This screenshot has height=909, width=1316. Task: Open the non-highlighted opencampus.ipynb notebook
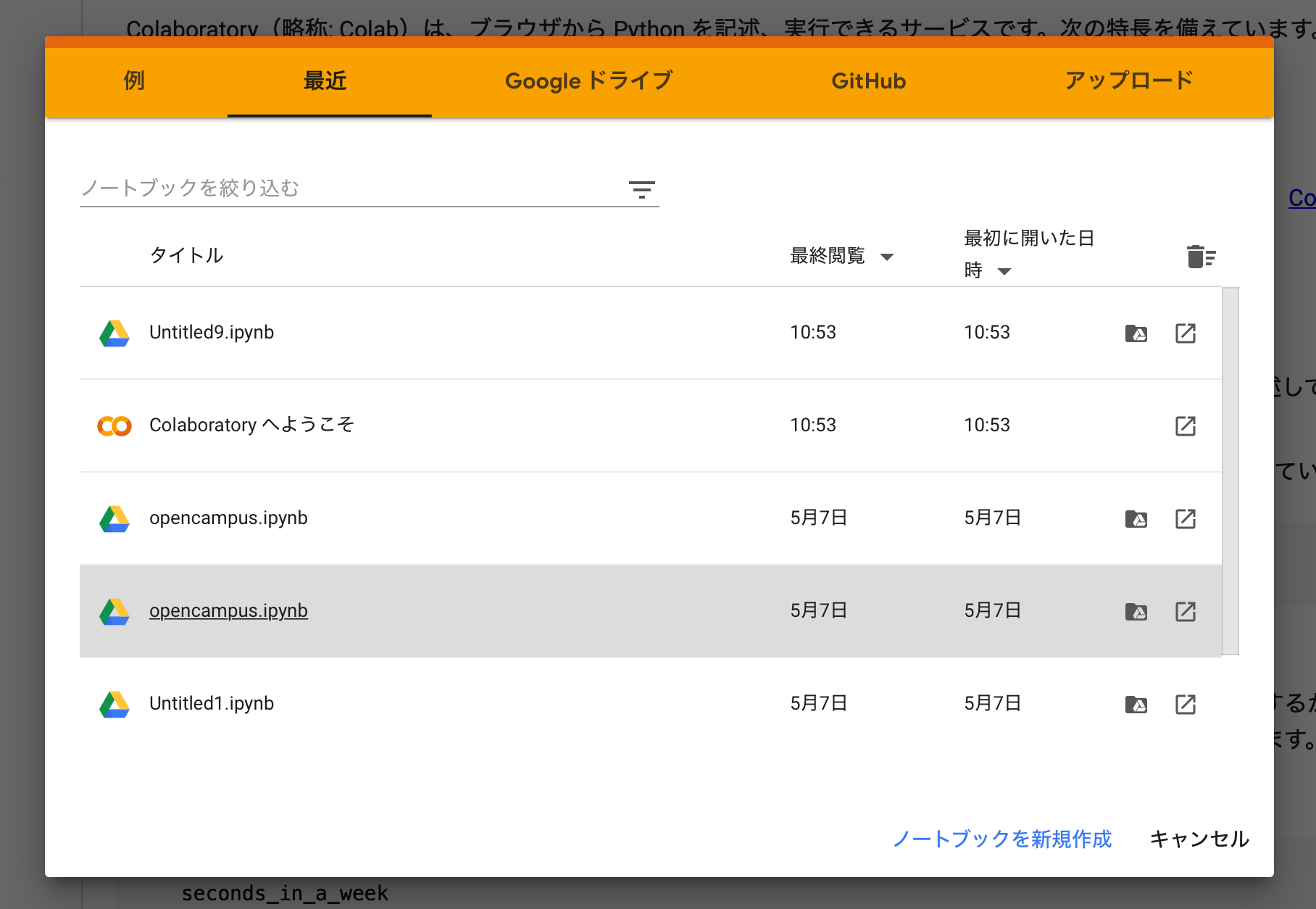pos(228,518)
